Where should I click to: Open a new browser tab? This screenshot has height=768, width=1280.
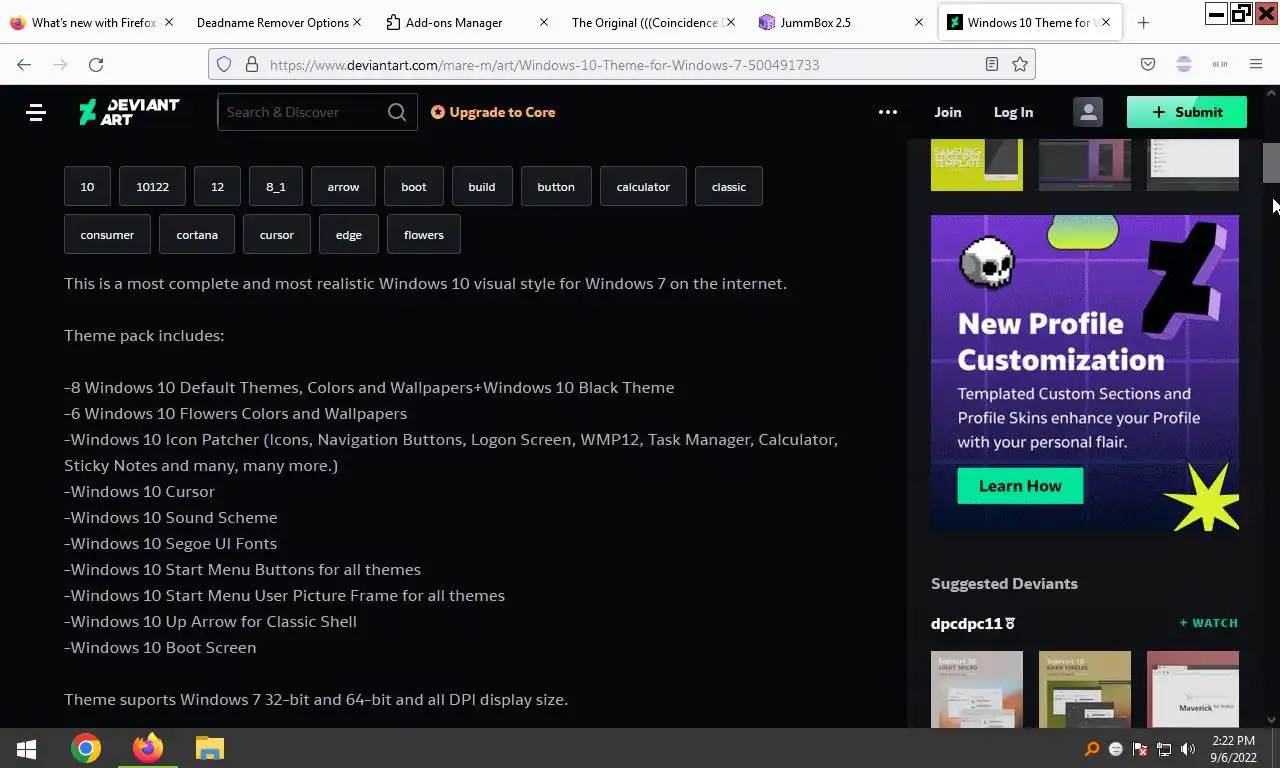pyautogui.click(x=1144, y=22)
